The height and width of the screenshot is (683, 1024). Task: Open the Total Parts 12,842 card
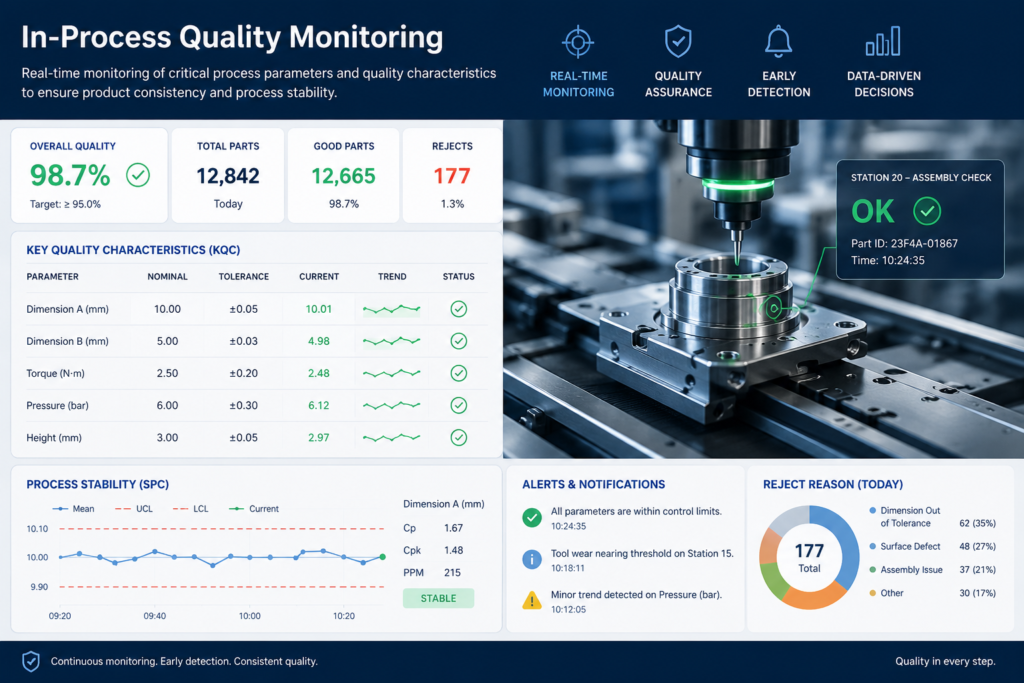[228, 175]
